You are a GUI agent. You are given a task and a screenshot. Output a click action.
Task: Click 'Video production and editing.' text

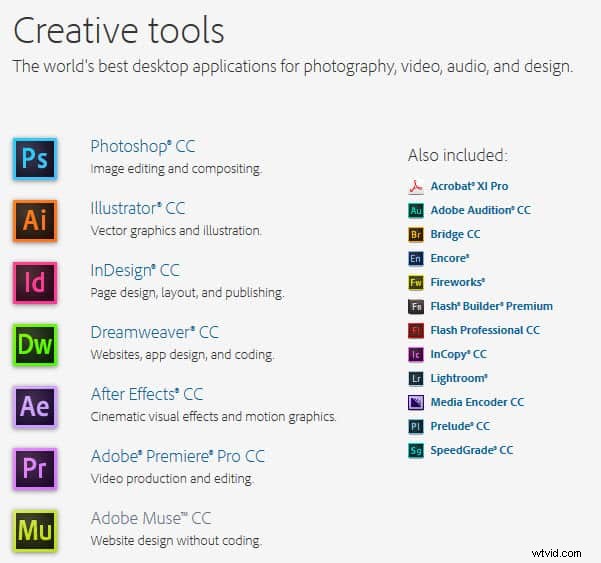pyautogui.click(x=172, y=479)
